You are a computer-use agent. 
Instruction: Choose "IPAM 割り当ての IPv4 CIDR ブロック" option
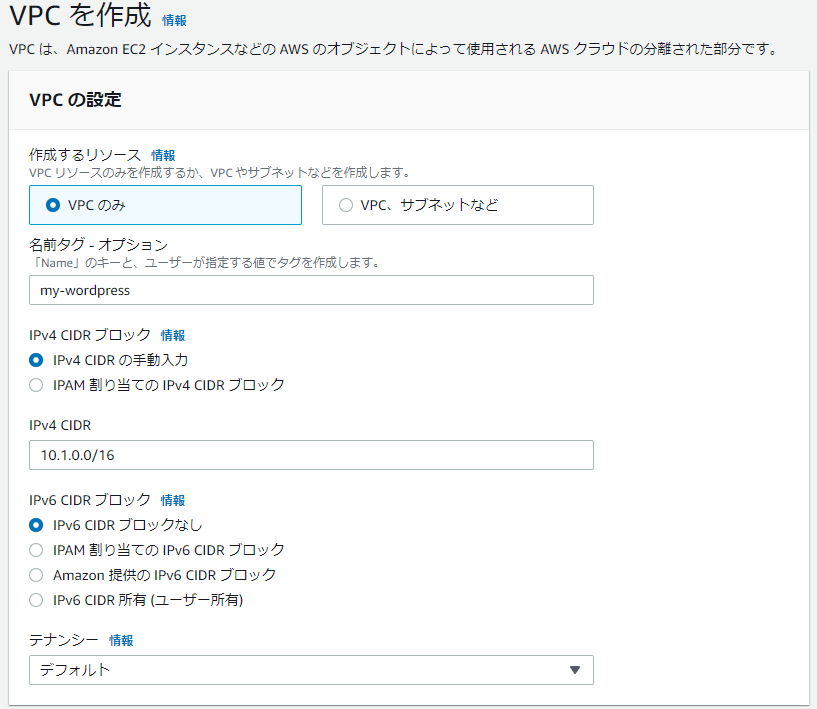click(x=36, y=385)
